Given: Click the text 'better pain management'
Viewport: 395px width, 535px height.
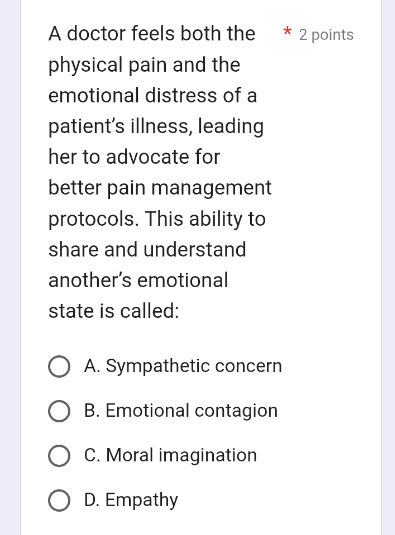Looking at the screenshot, I should [x=160, y=188].
